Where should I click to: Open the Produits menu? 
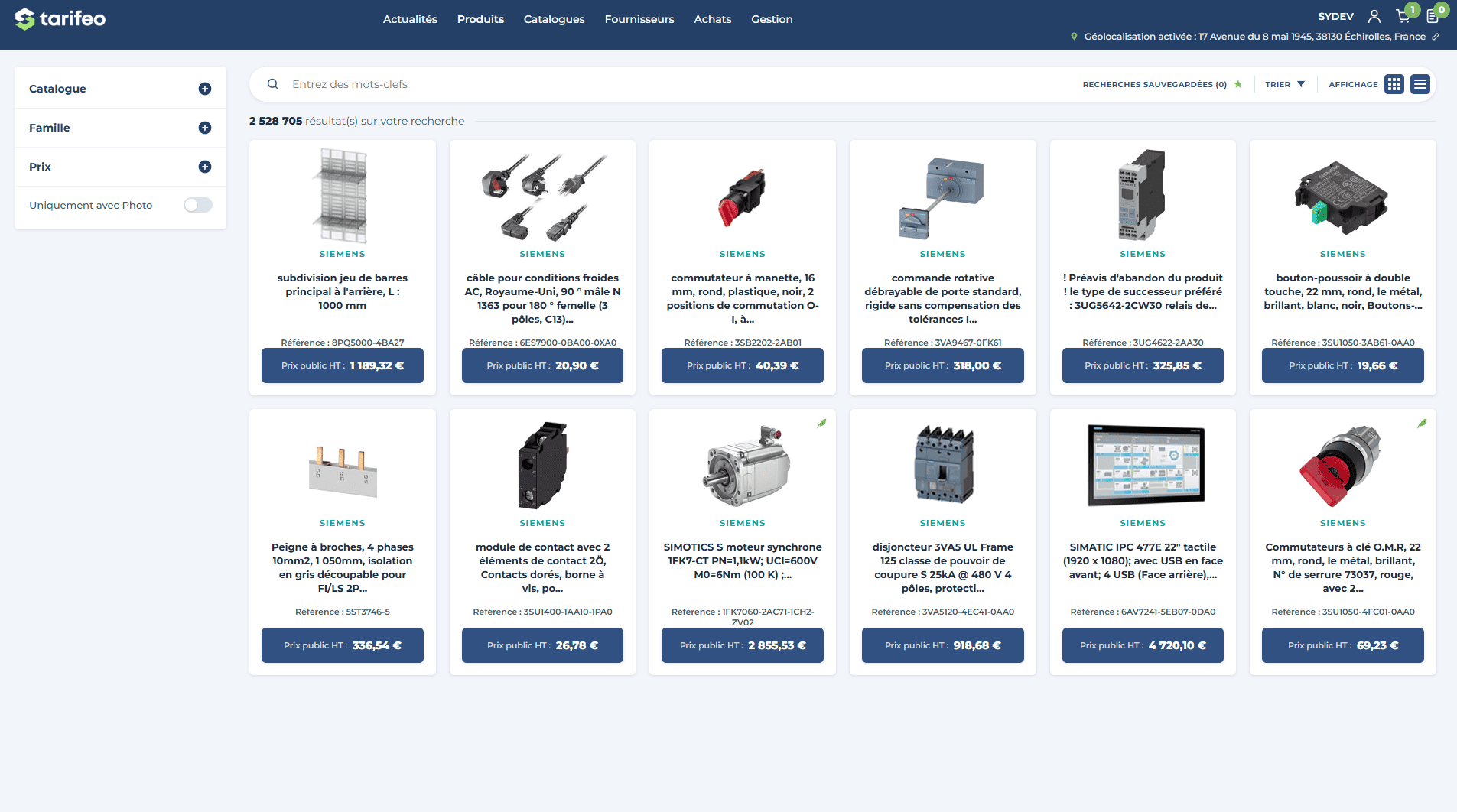[x=480, y=19]
